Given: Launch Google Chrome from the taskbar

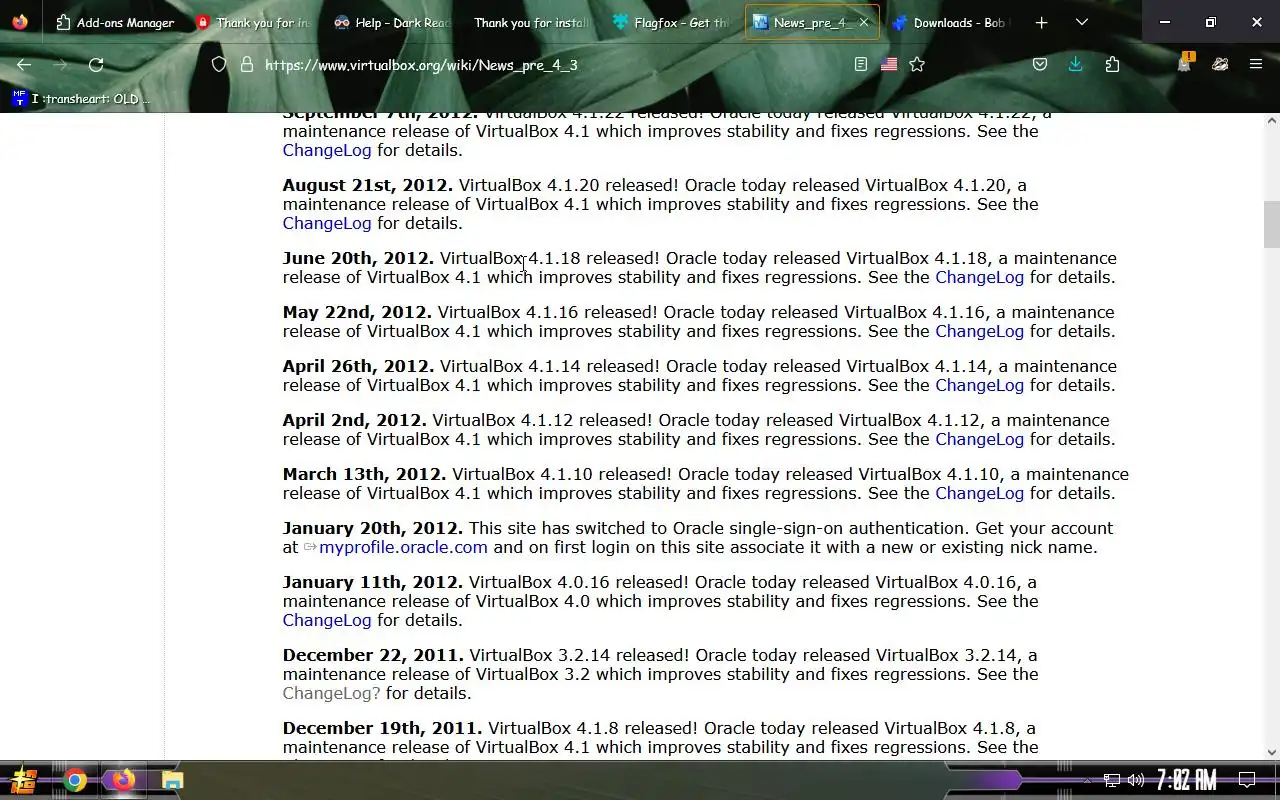Looking at the screenshot, I should 75,780.
